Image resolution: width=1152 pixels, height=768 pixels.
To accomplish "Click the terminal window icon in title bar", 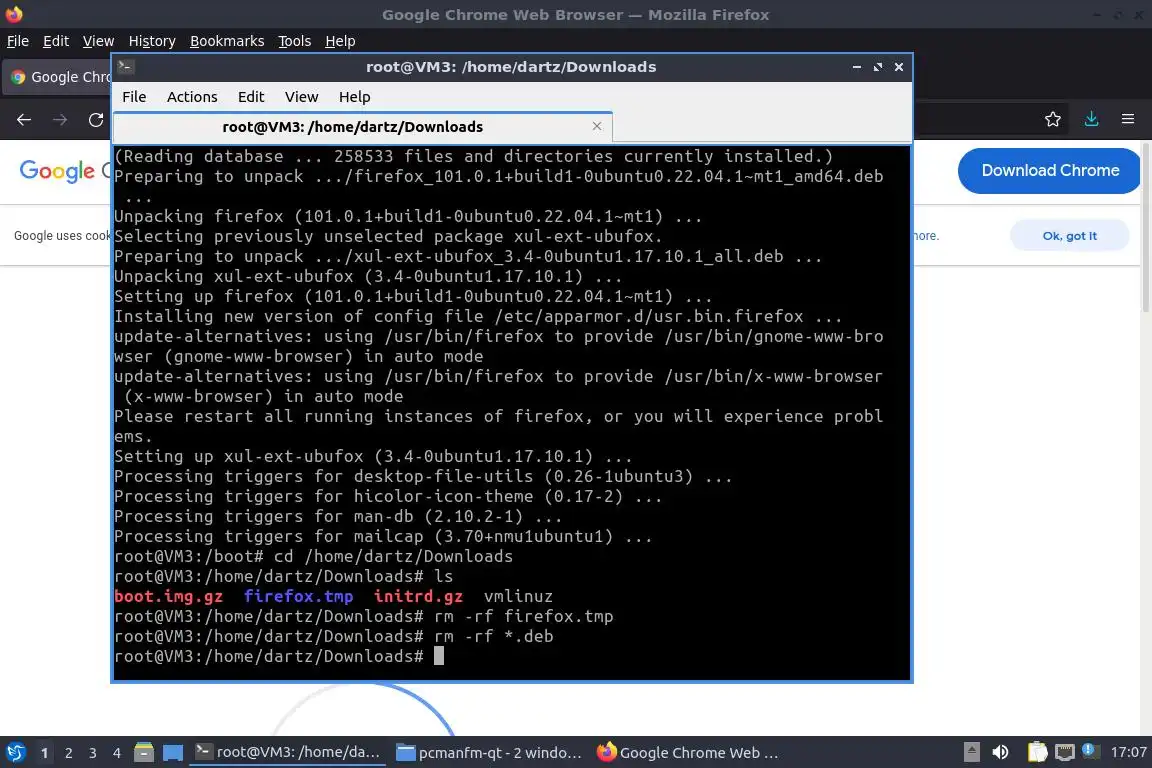I will (x=126, y=67).
